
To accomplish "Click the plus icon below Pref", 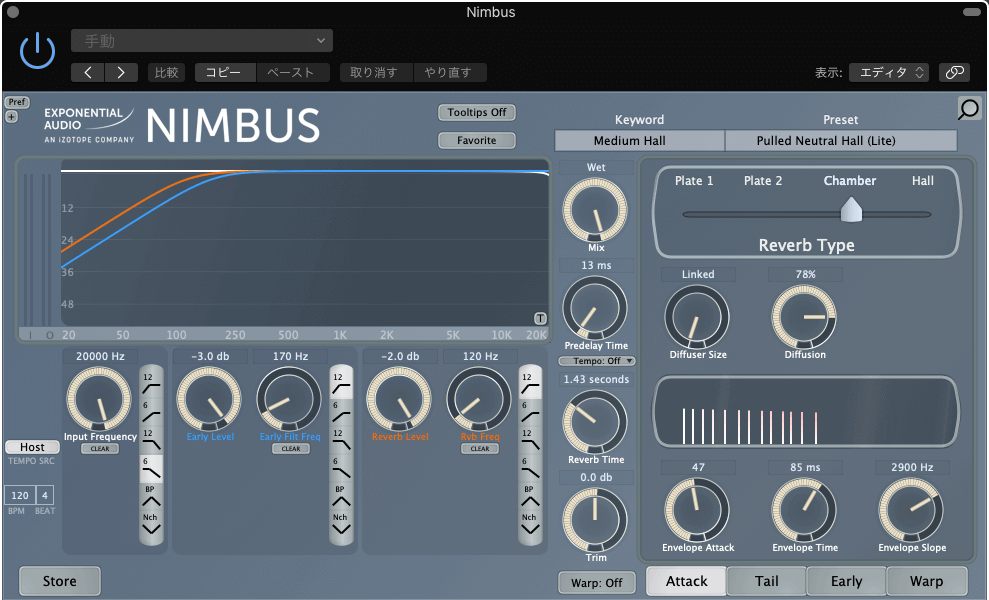I will click(x=11, y=117).
